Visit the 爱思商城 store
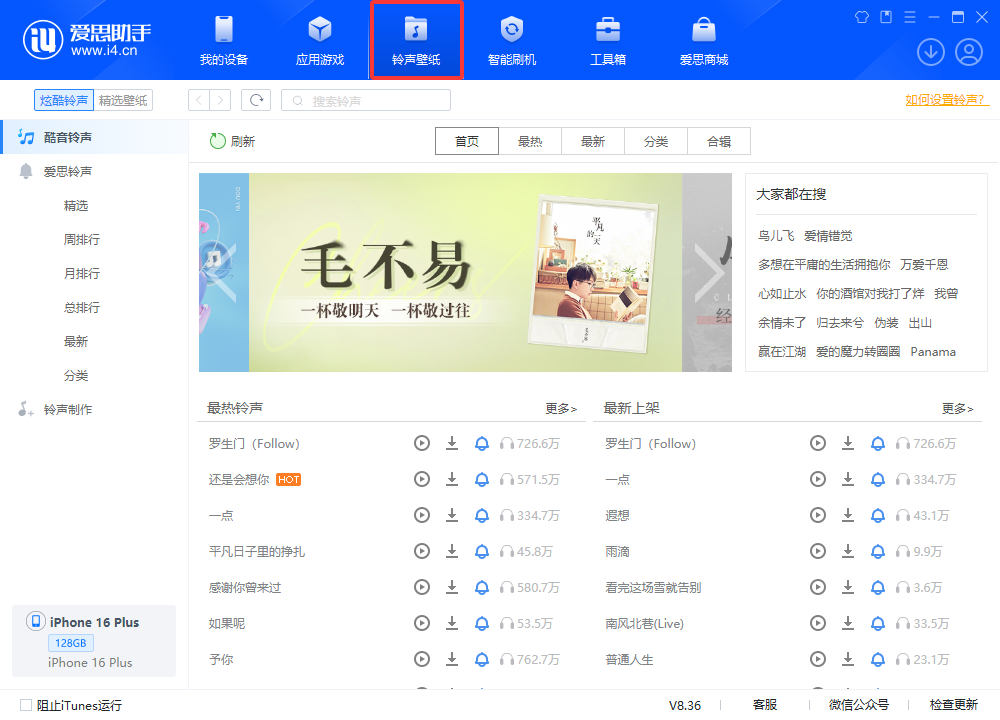 tap(705, 40)
